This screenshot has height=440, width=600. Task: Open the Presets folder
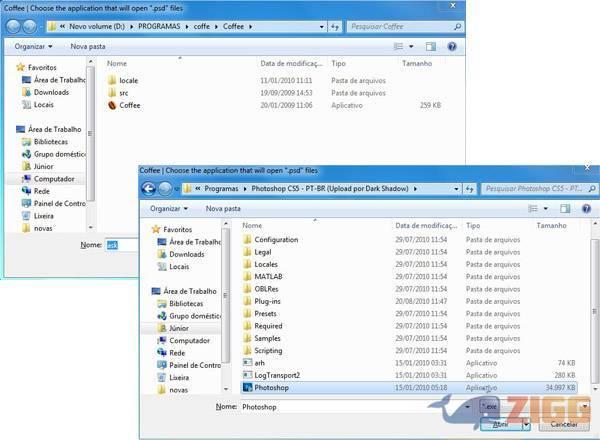pyautogui.click(x=265, y=313)
